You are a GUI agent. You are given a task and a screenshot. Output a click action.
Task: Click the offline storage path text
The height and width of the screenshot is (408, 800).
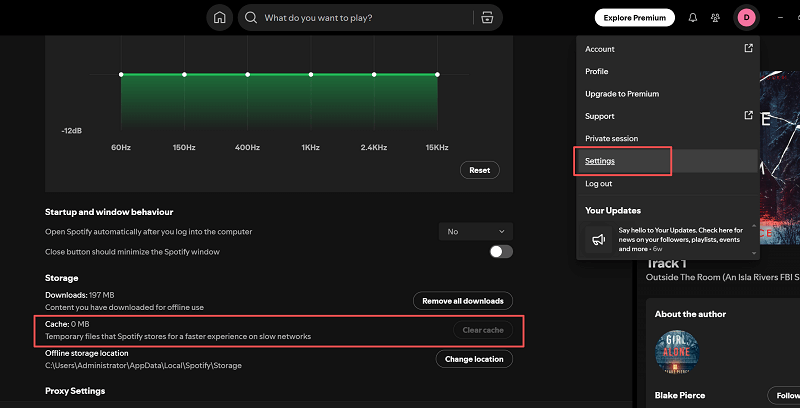coord(143,366)
